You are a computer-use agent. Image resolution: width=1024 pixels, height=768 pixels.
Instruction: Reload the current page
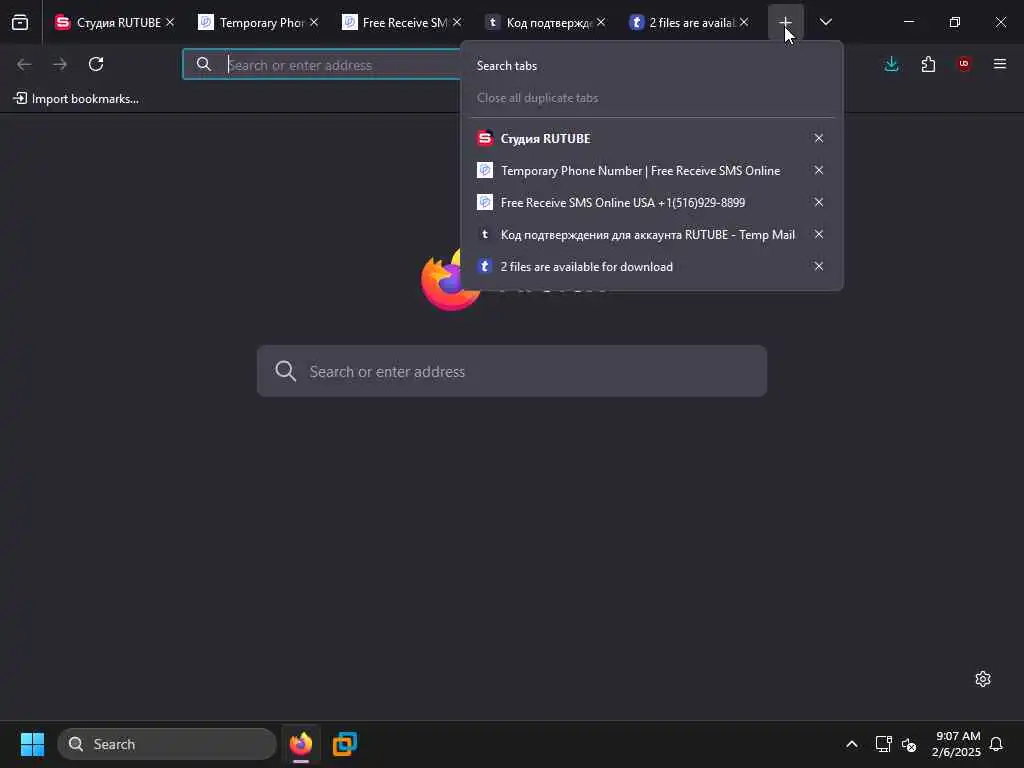click(x=96, y=64)
